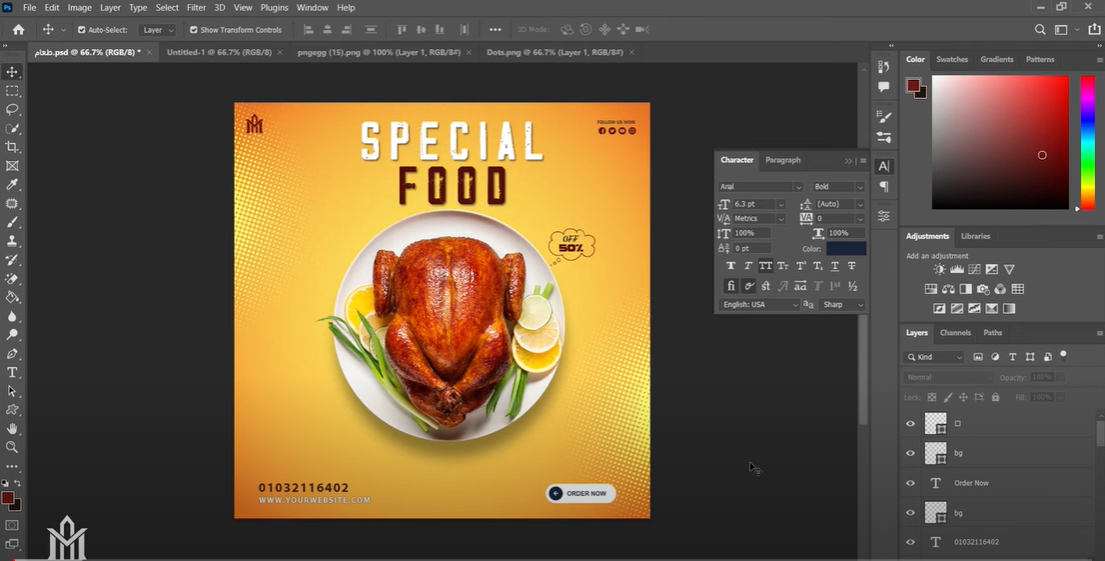Select the Zoom tool in toolbar
Viewport: 1105px width, 561px height.
click(x=12, y=447)
